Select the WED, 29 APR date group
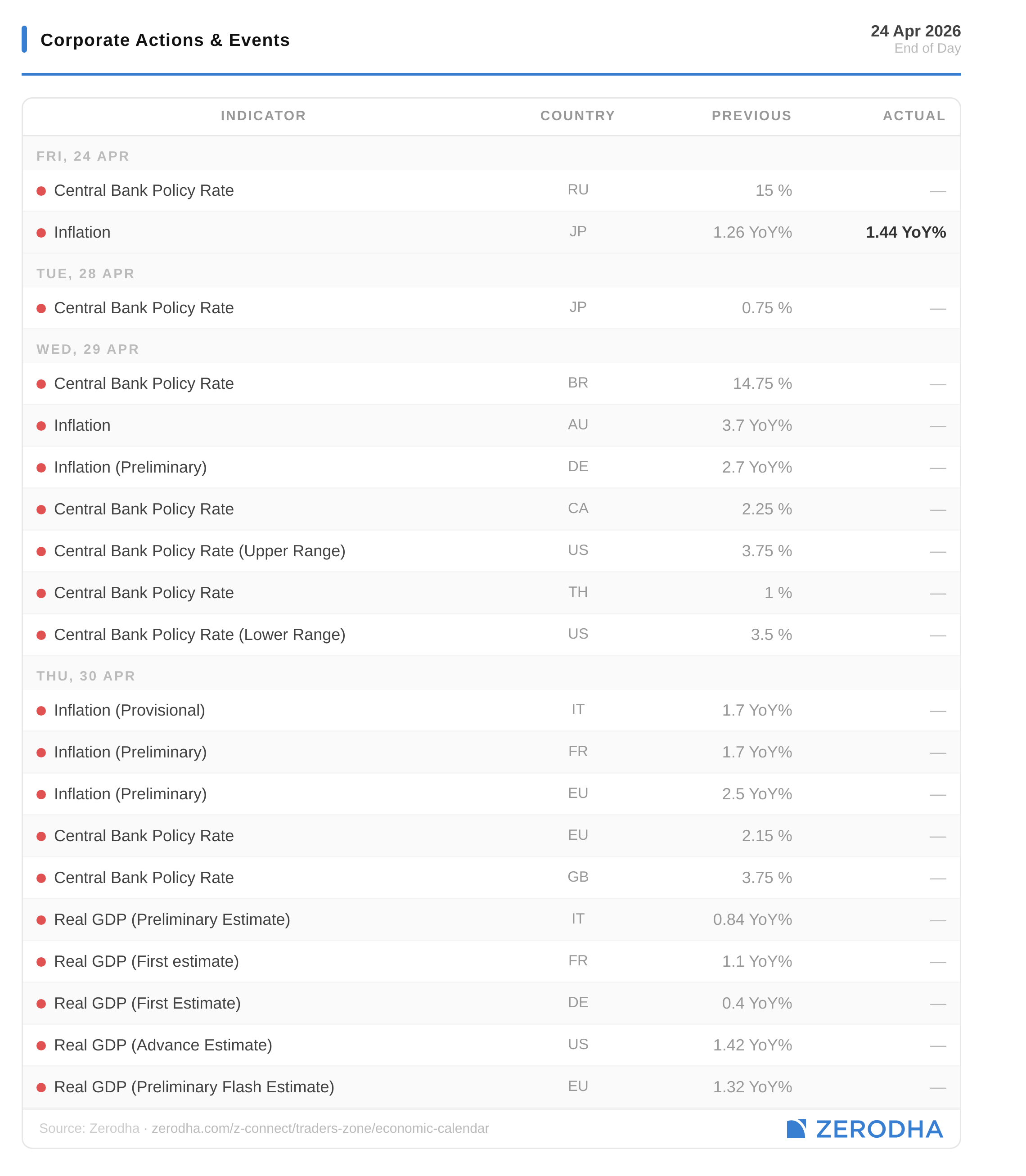 (x=88, y=349)
